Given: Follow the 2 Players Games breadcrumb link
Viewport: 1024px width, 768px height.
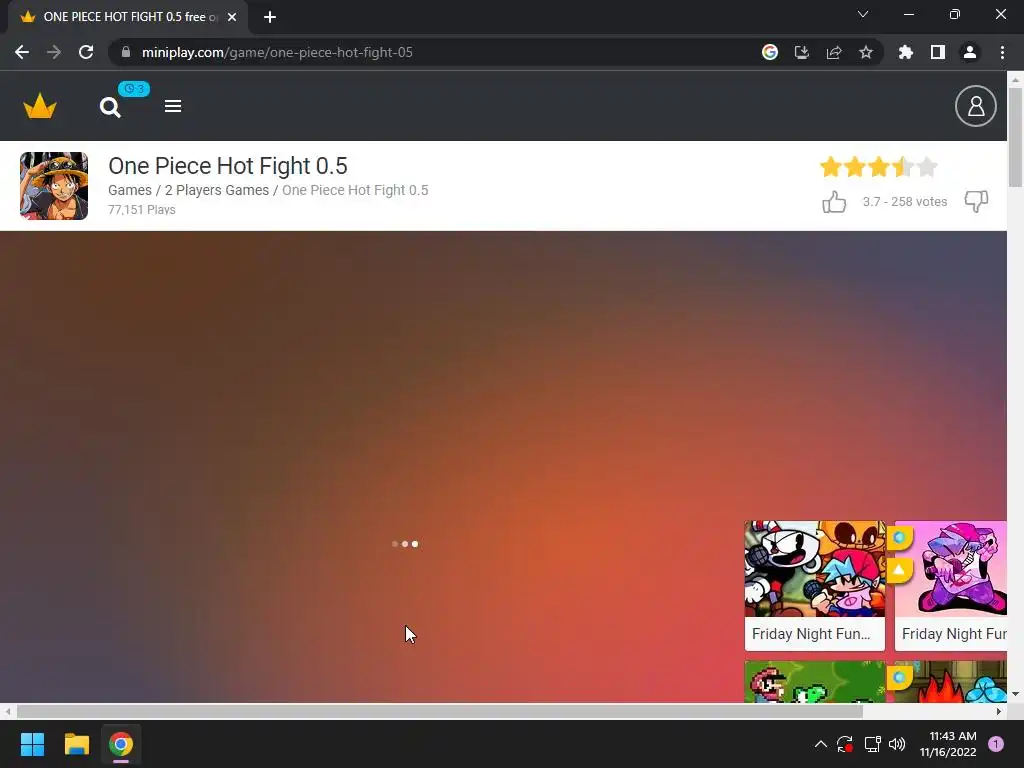Looking at the screenshot, I should click(x=216, y=190).
